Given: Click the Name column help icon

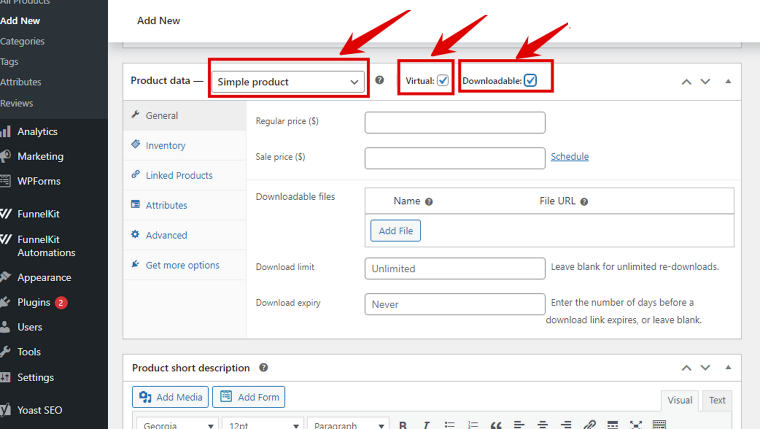Looking at the screenshot, I should [x=428, y=202].
